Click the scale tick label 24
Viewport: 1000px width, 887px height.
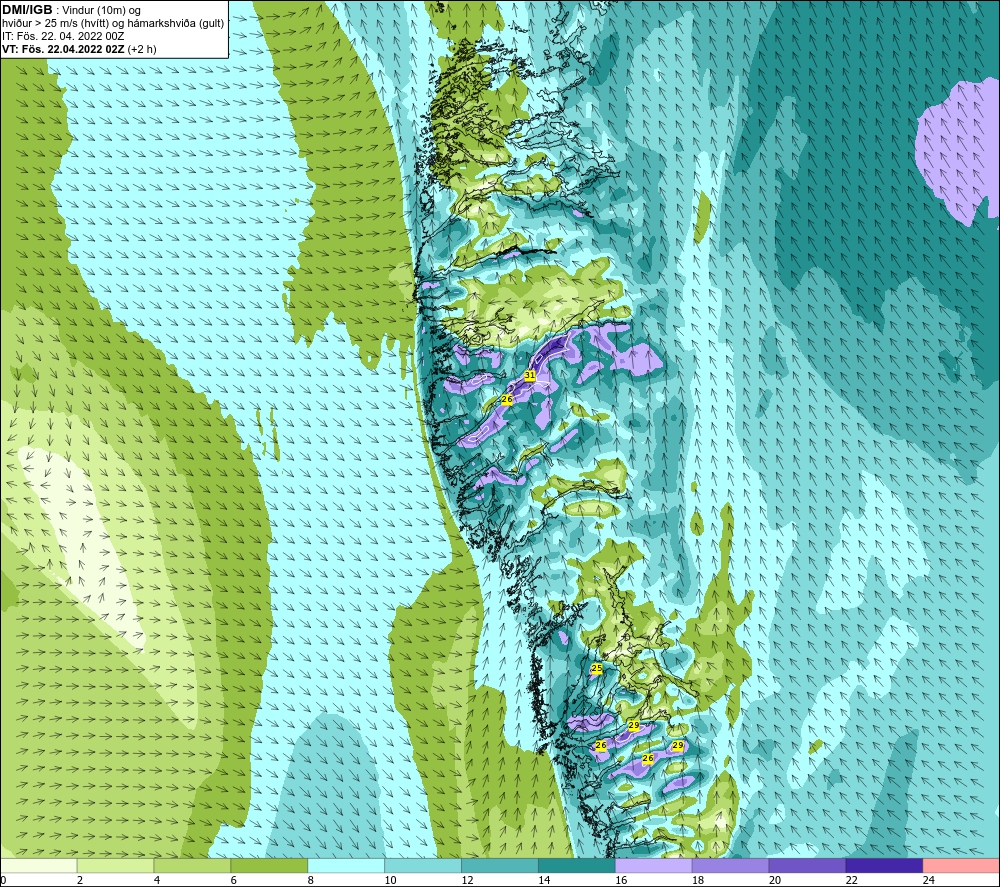[x=929, y=880]
